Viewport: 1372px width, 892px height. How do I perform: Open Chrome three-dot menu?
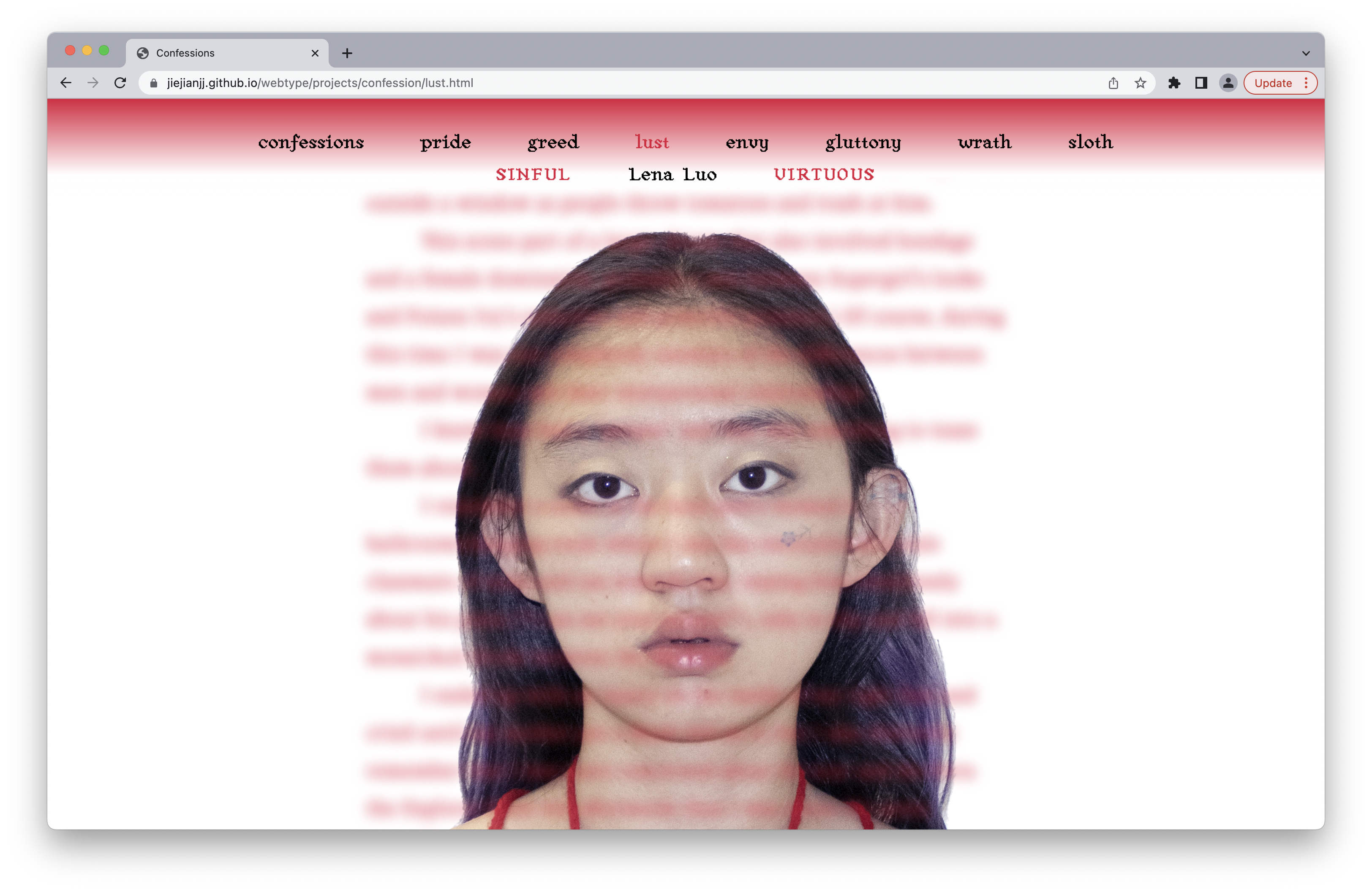pos(1306,83)
